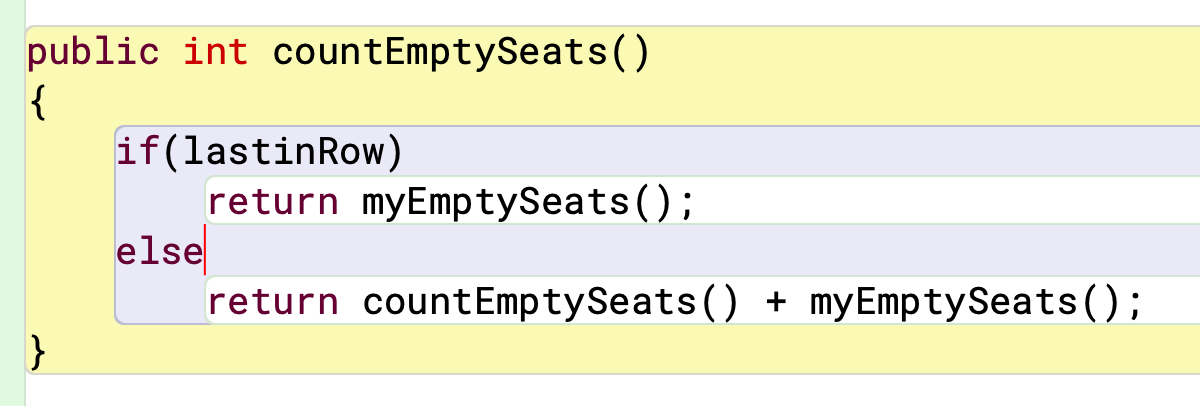Click the recursive countEmptySeats() call
The height and width of the screenshot is (406, 1200).
tap(549, 301)
